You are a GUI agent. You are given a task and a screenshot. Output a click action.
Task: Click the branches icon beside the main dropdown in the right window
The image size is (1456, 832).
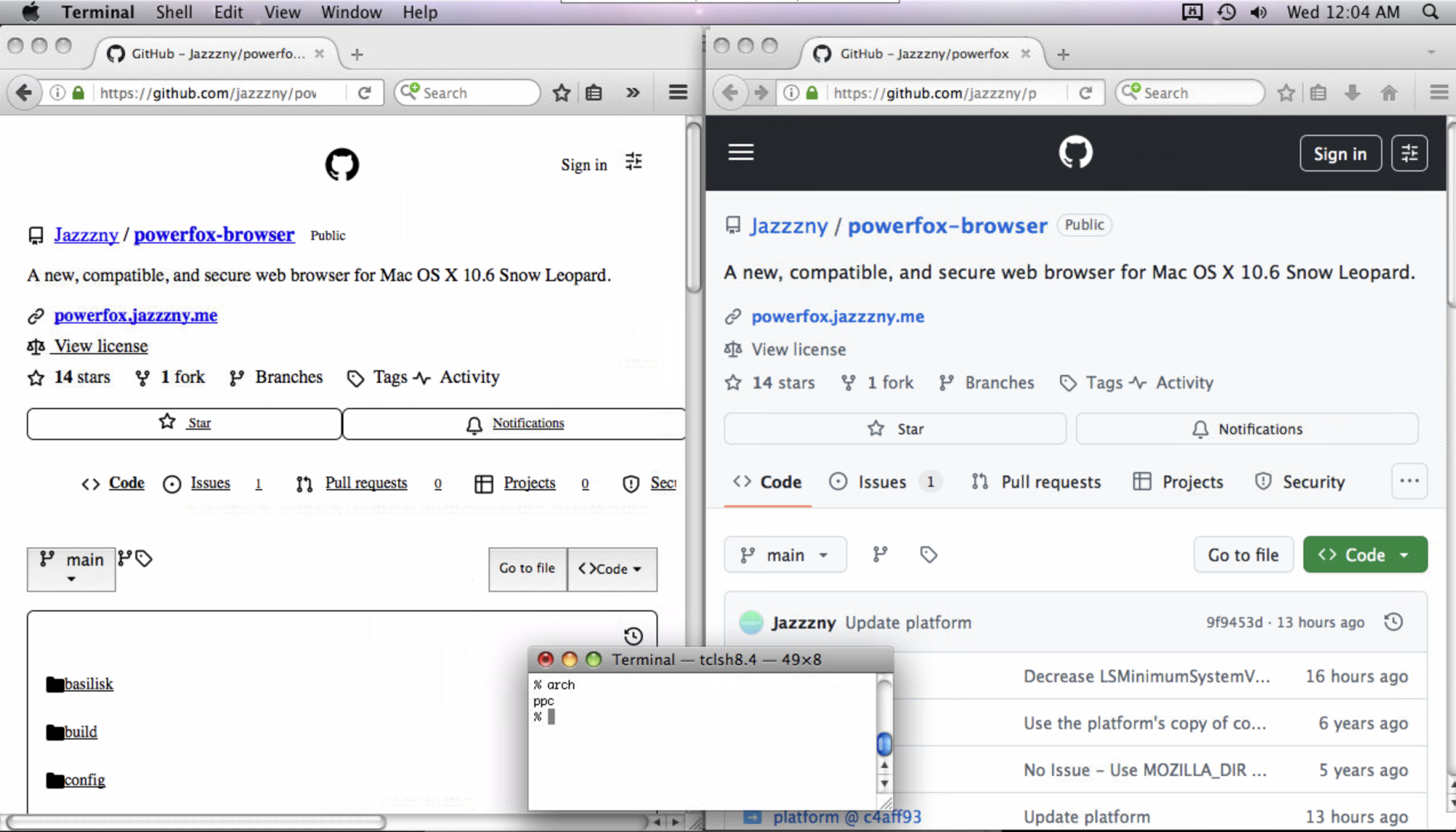point(880,555)
